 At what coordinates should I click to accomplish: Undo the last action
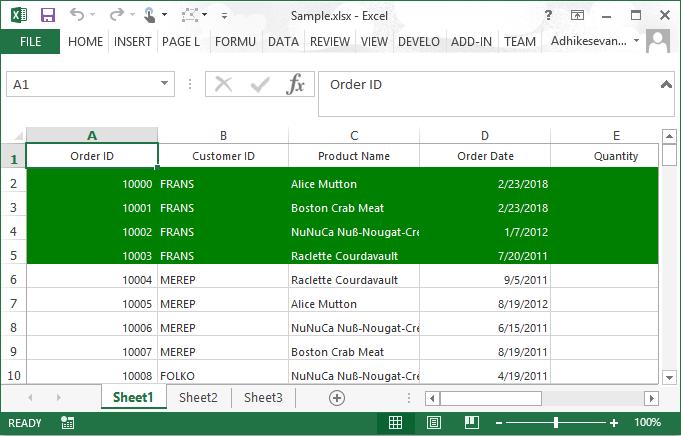tap(77, 15)
